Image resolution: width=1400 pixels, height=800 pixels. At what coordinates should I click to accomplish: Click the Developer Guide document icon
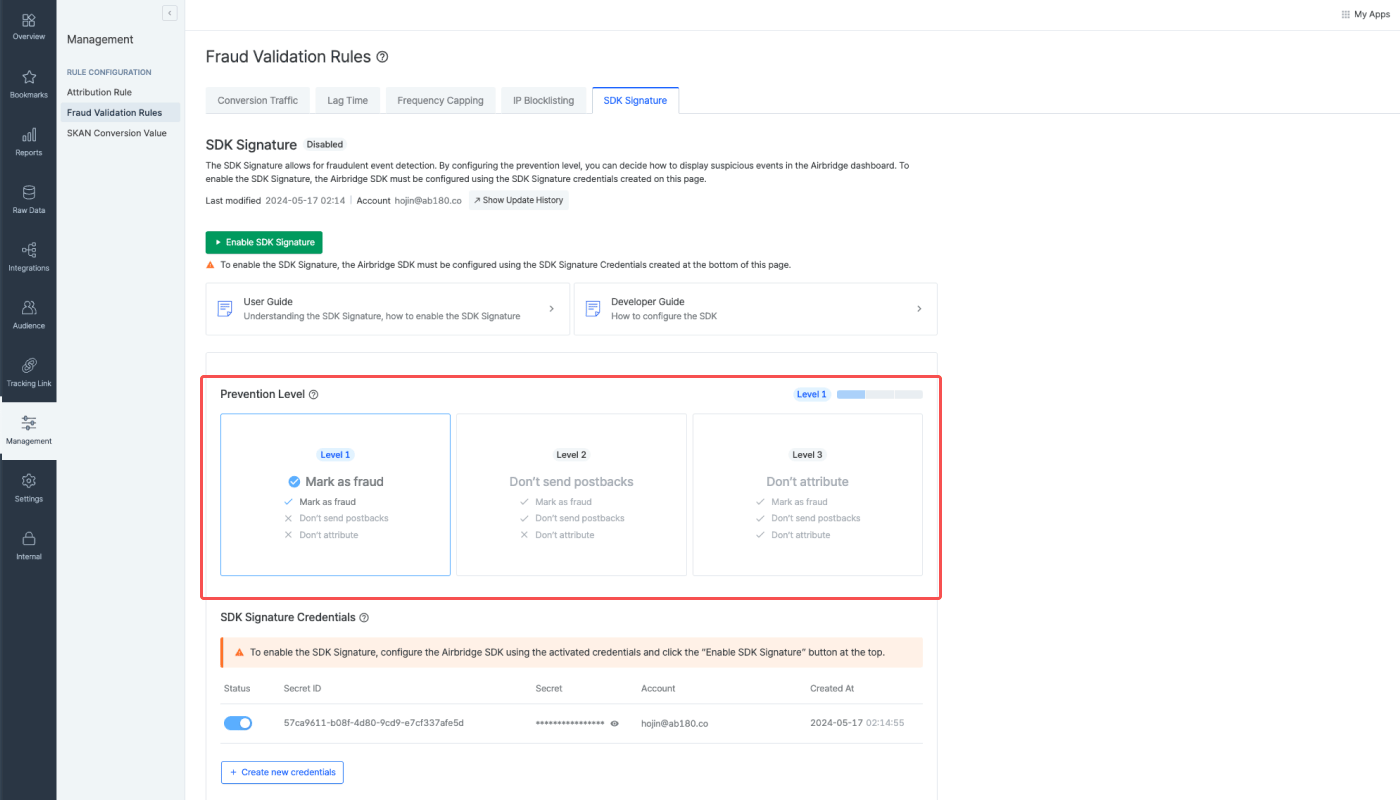[x=594, y=309]
